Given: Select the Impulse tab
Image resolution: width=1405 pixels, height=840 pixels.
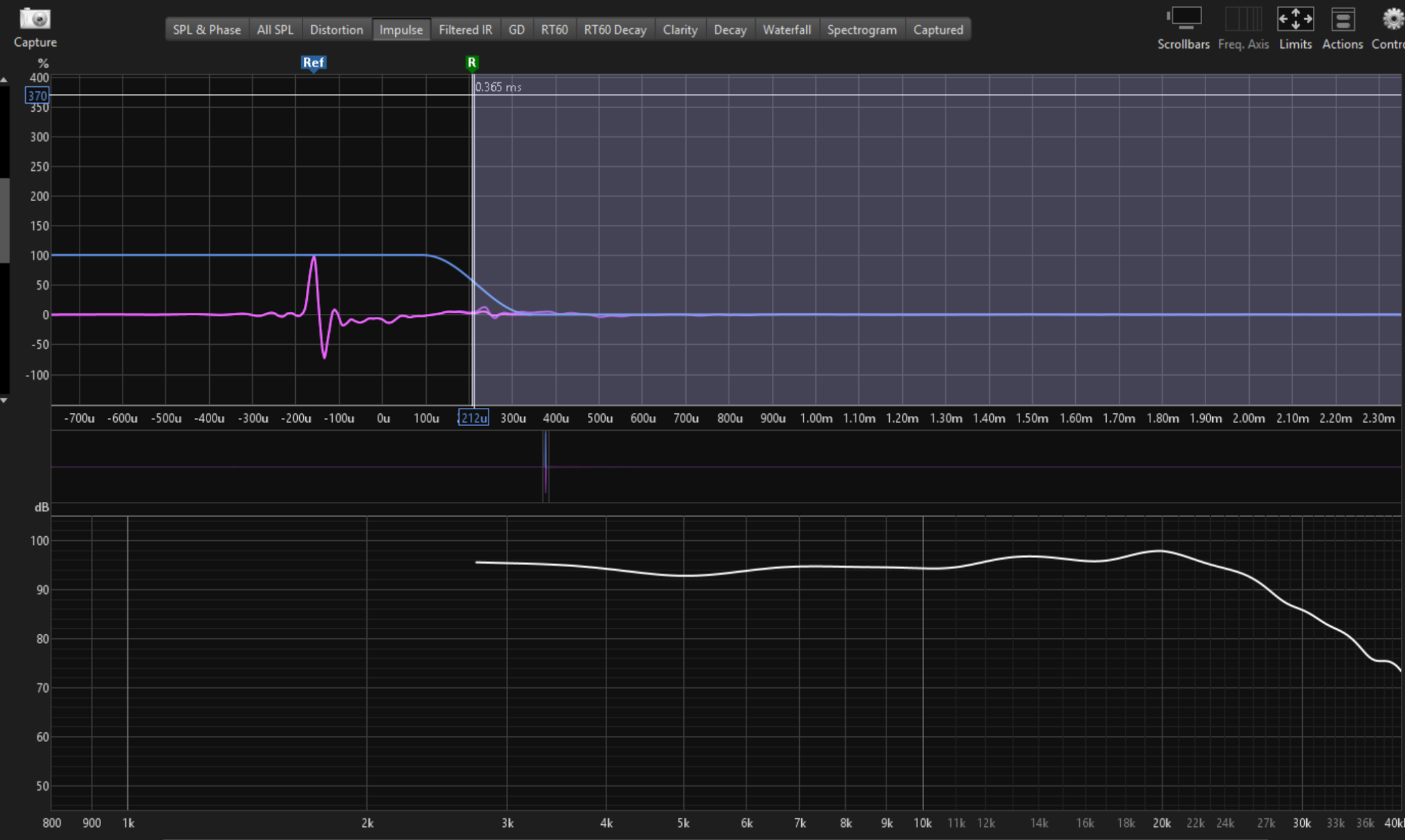Looking at the screenshot, I should 401,29.
